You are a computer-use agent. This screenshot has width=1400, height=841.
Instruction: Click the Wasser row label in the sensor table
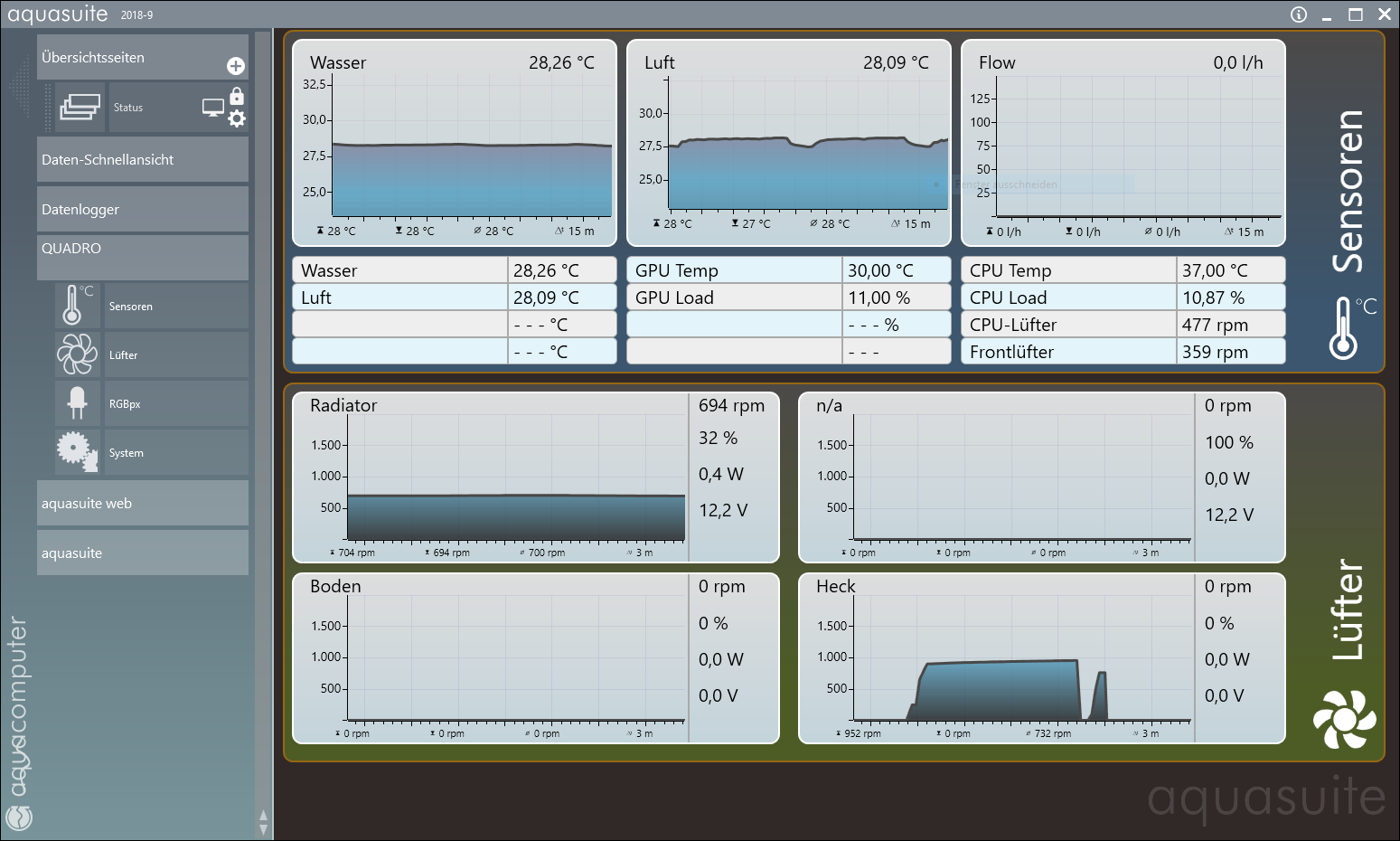tap(329, 270)
